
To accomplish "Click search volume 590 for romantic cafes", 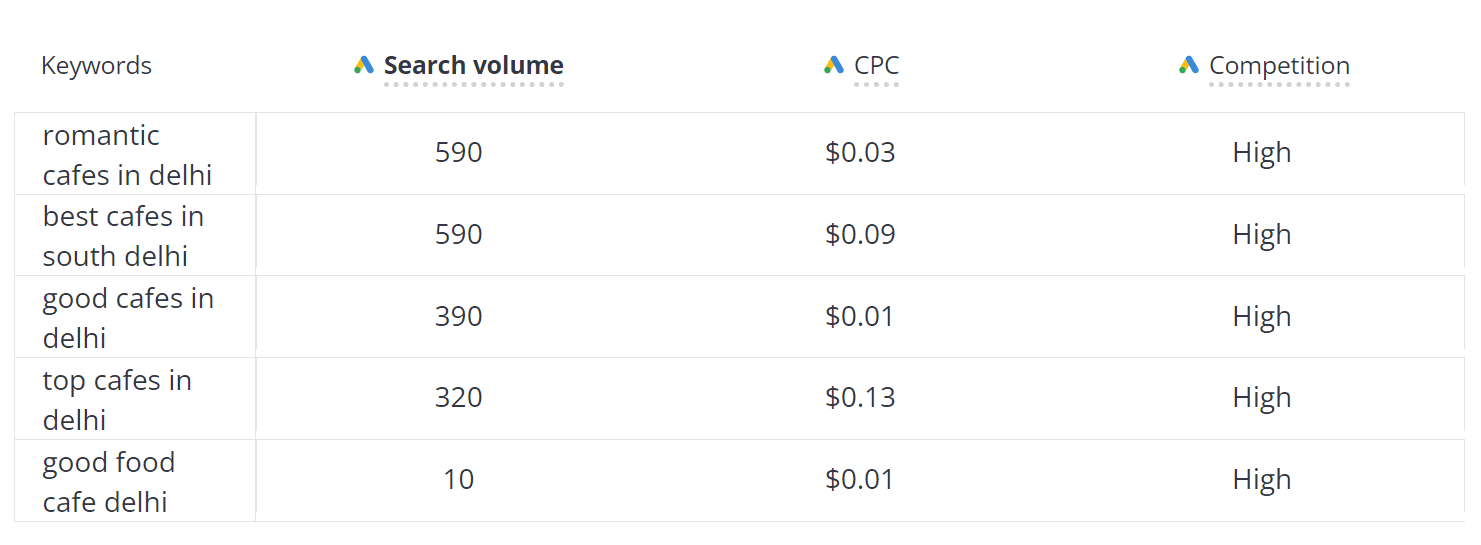I will coord(459,153).
